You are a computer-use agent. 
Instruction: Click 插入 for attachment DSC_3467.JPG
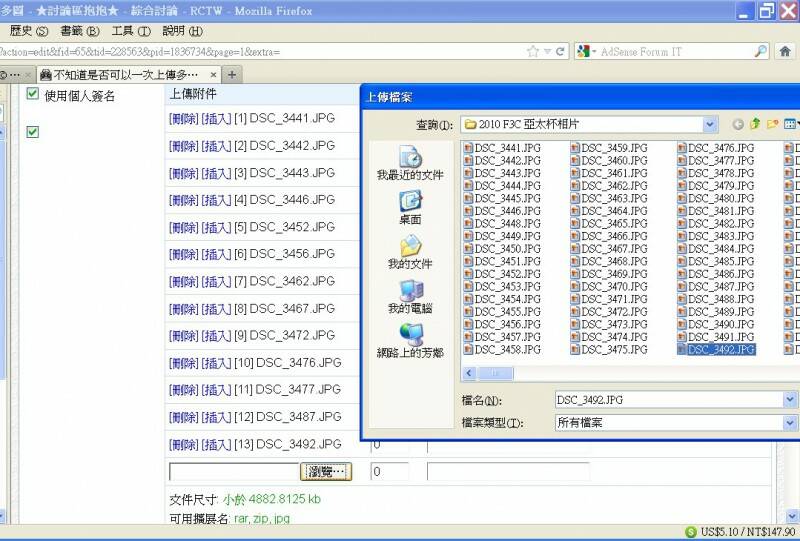pyautogui.click(x=216, y=309)
